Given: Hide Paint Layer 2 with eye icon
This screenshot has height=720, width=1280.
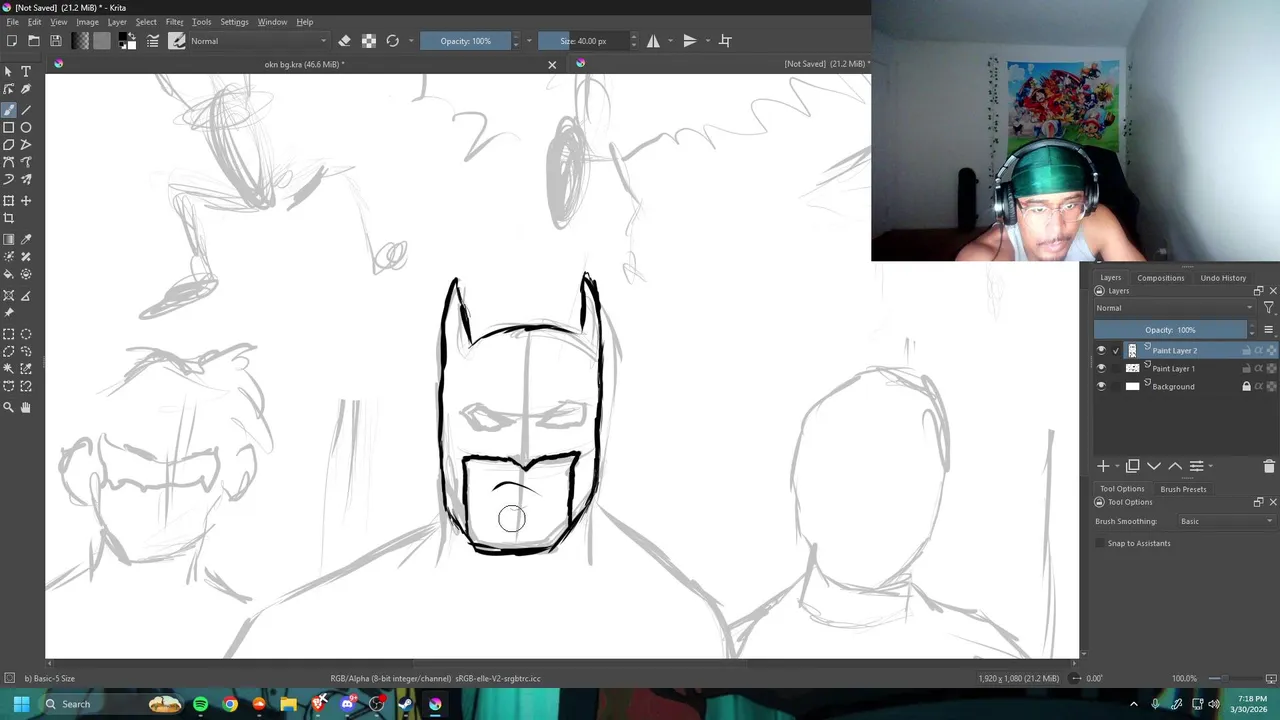Looking at the screenshot, I should tap(1101, 351).
